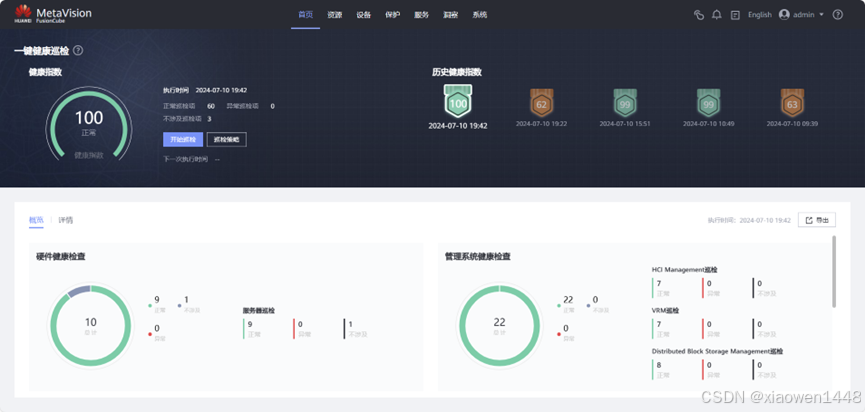Click the hardware donut chart total 10
865x412 pixels.
[90, 326]
